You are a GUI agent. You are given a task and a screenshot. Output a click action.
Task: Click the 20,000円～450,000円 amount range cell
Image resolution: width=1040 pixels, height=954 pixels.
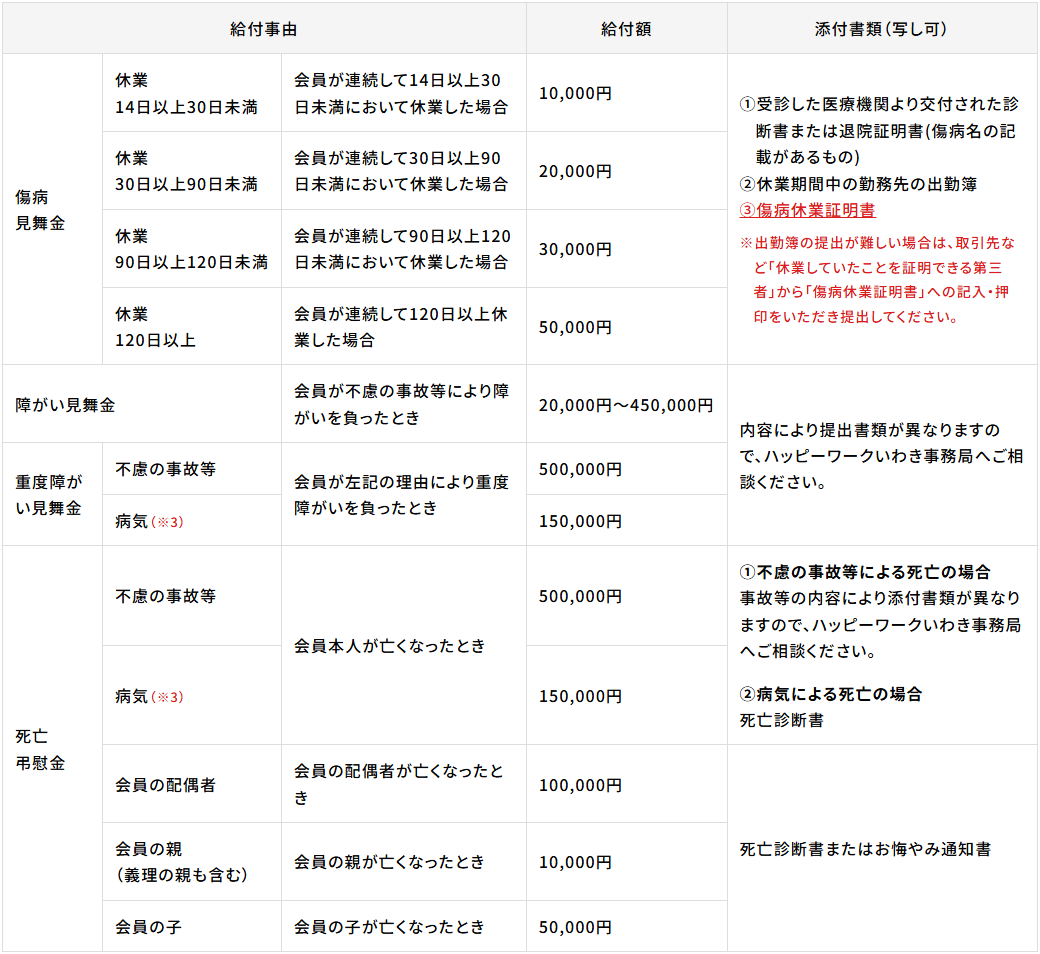coord(625,404)
